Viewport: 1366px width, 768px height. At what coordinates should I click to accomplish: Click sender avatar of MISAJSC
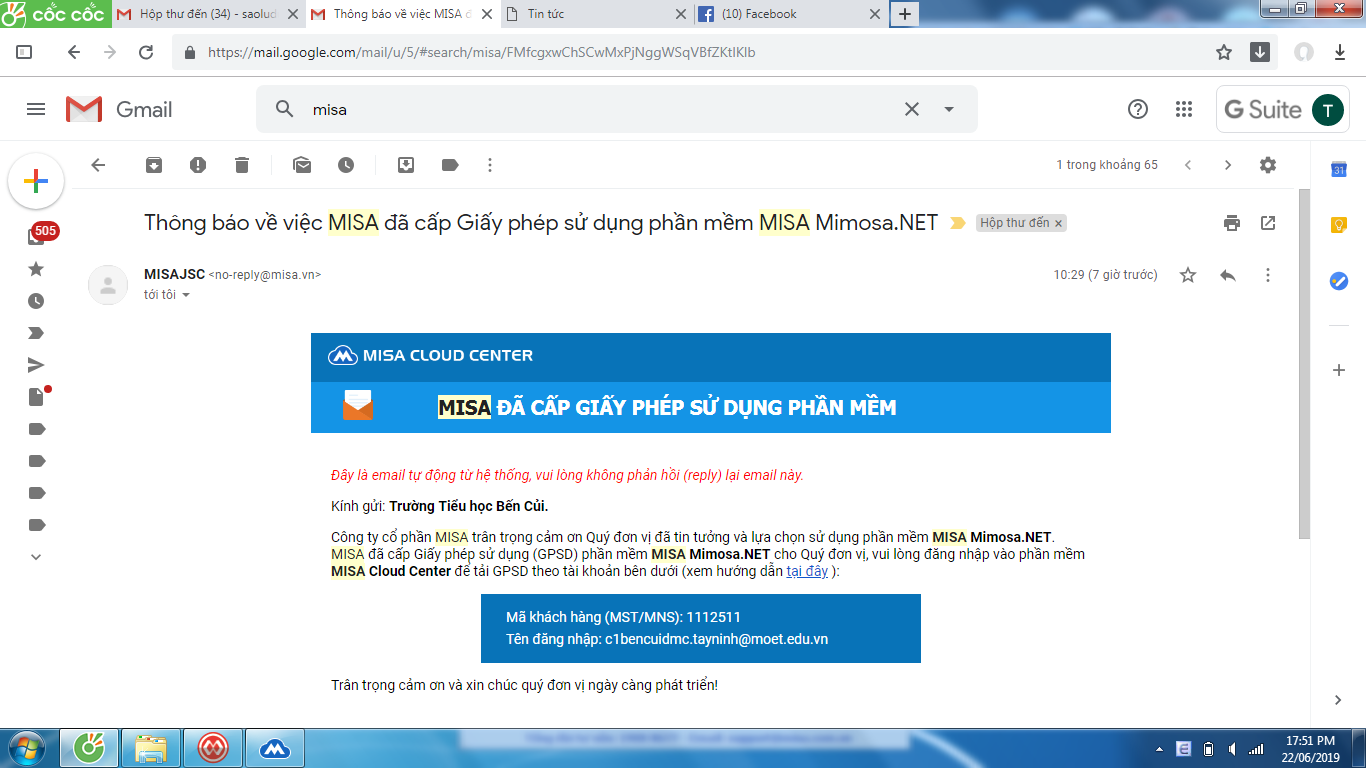pos(108,285)
